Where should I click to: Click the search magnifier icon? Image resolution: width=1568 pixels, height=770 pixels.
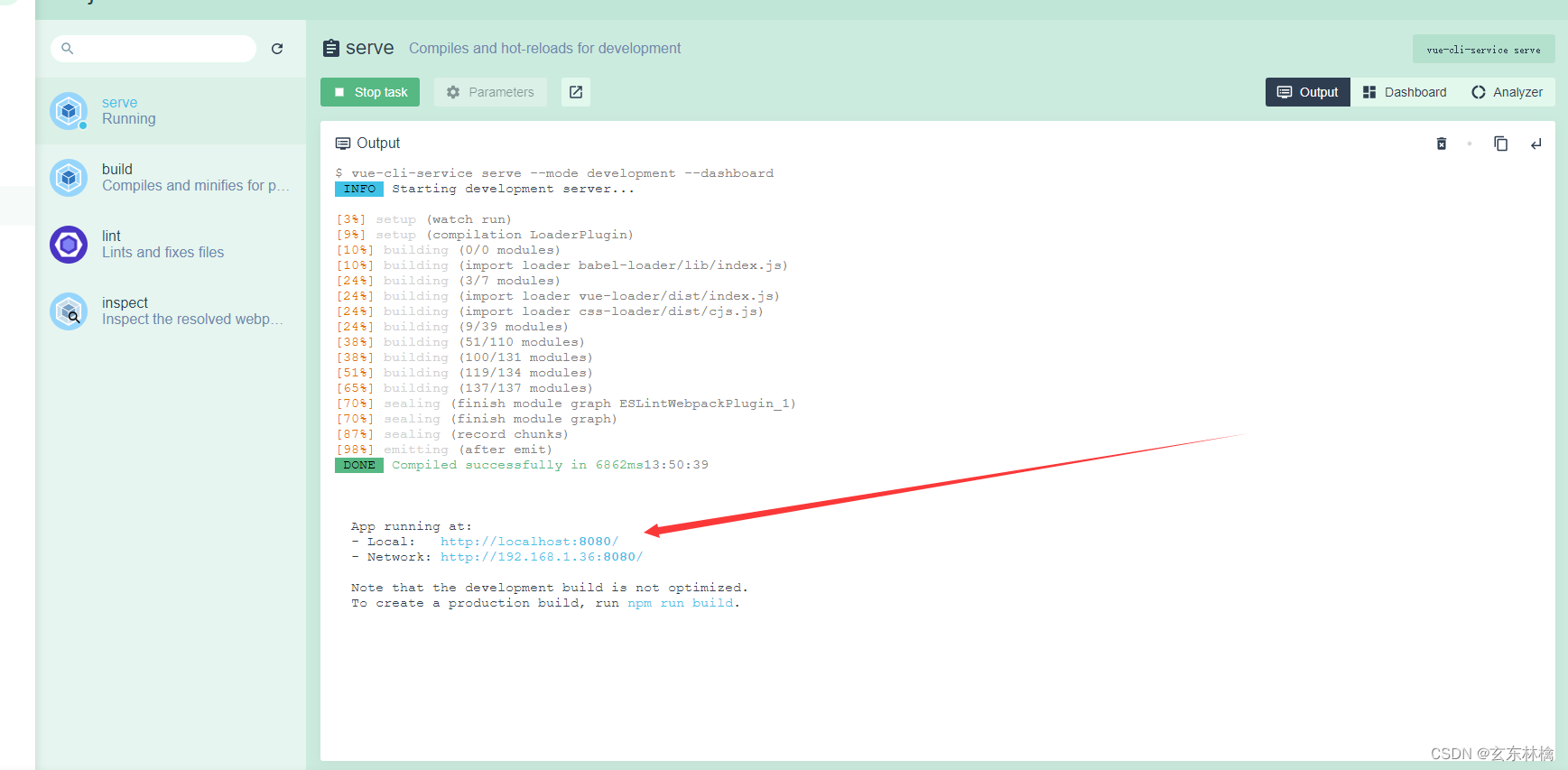tap(68, 49)
